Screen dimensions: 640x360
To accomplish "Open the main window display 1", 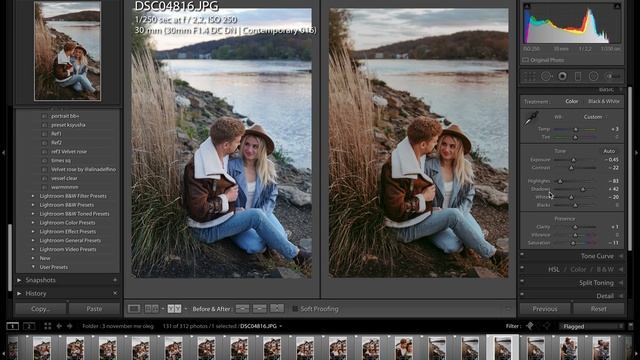I will 13,326.
